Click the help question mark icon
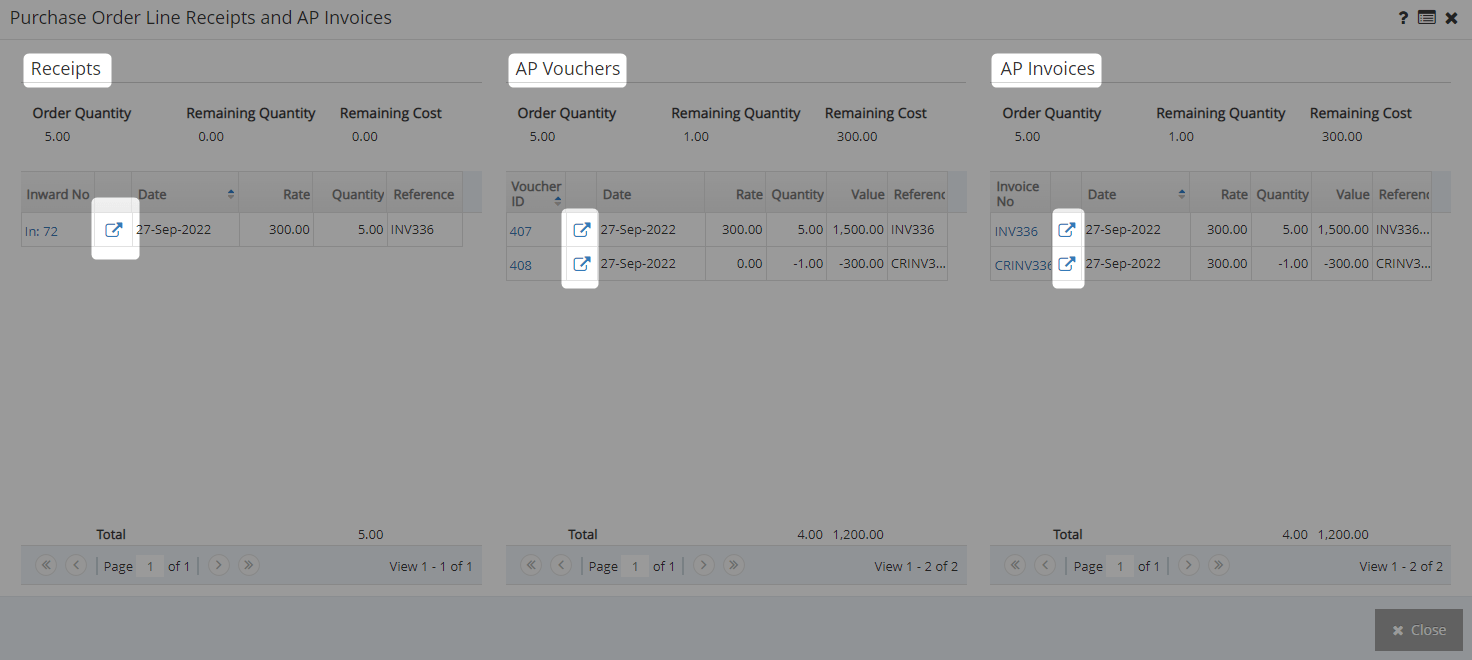1472x660 pixels. point(1403,17)
